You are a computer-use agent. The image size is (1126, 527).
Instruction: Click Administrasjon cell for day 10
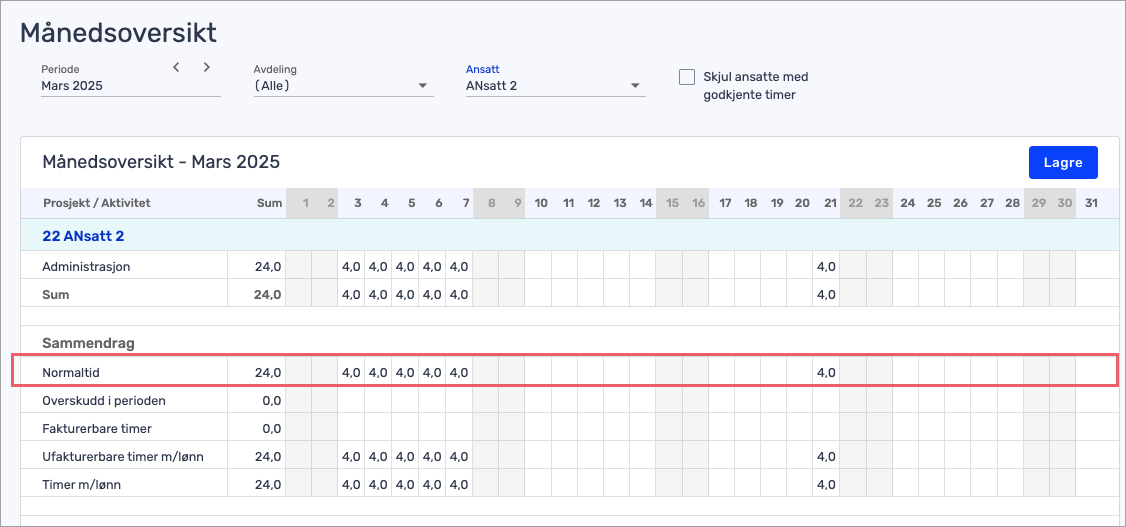[538, 266]
